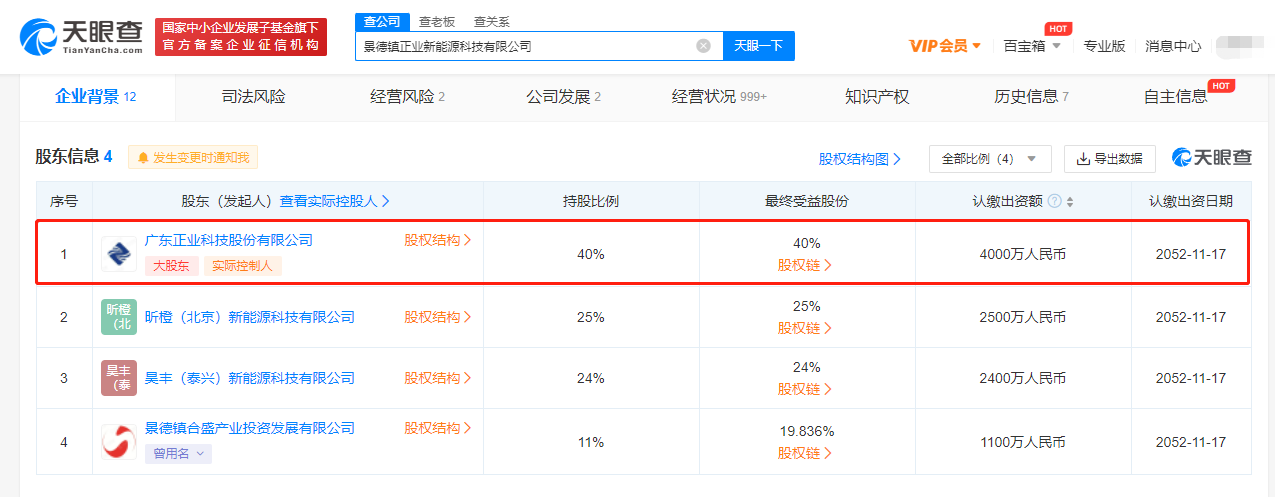This screenshot has width=1275, height=497.
Task: Switch to the 查公司 search tab
Action: [381, 22]
